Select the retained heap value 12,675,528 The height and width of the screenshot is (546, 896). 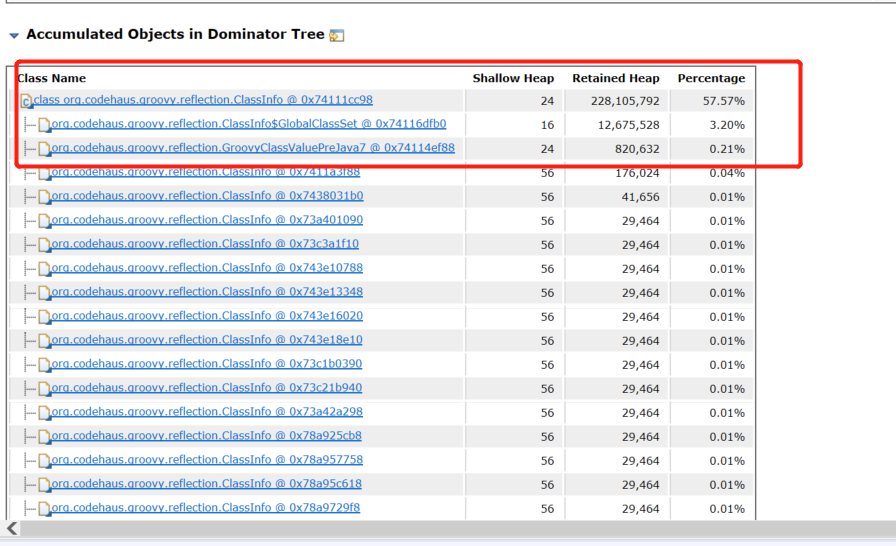(x=629, y=125)
